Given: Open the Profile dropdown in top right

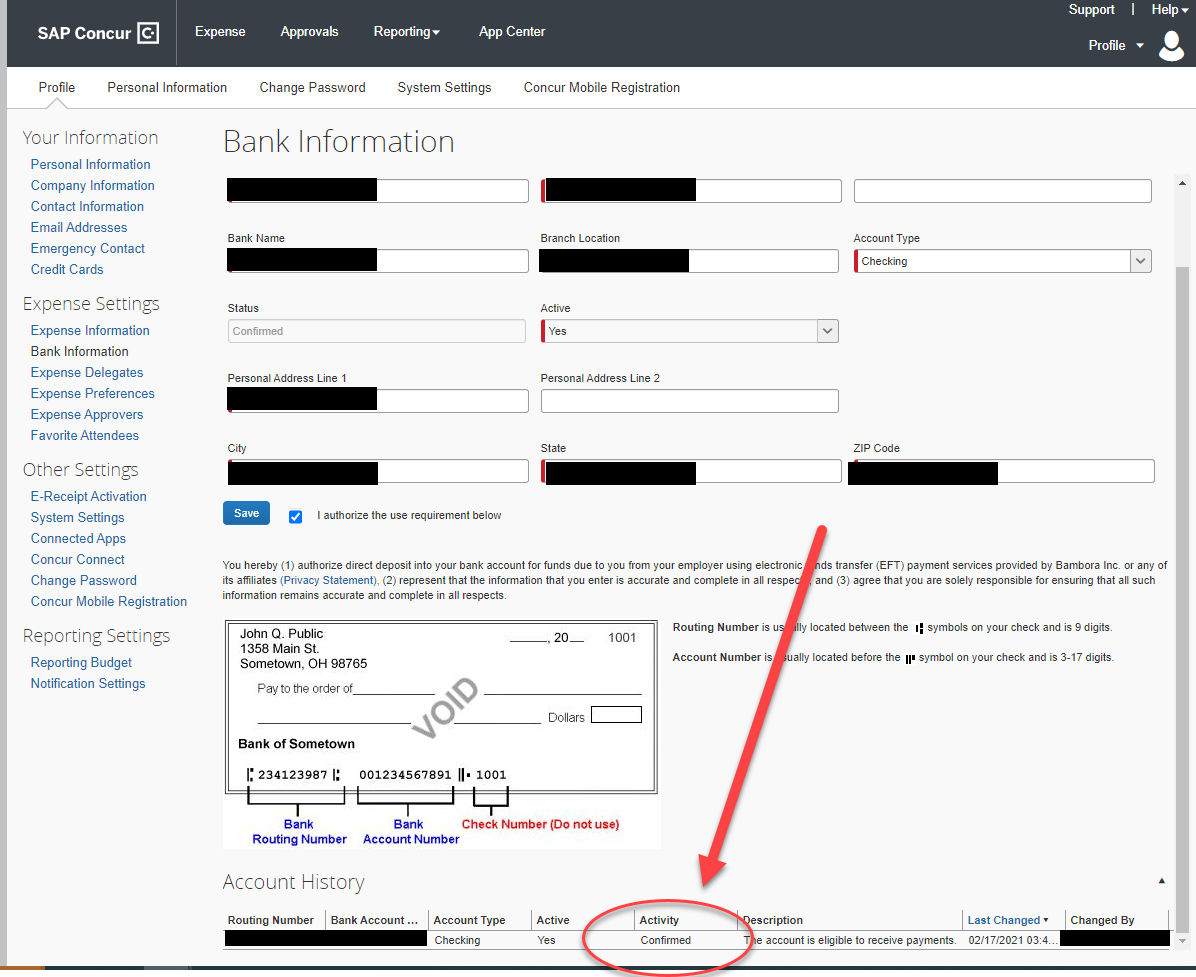Looking at the screenshot, I should [1115, 45].
